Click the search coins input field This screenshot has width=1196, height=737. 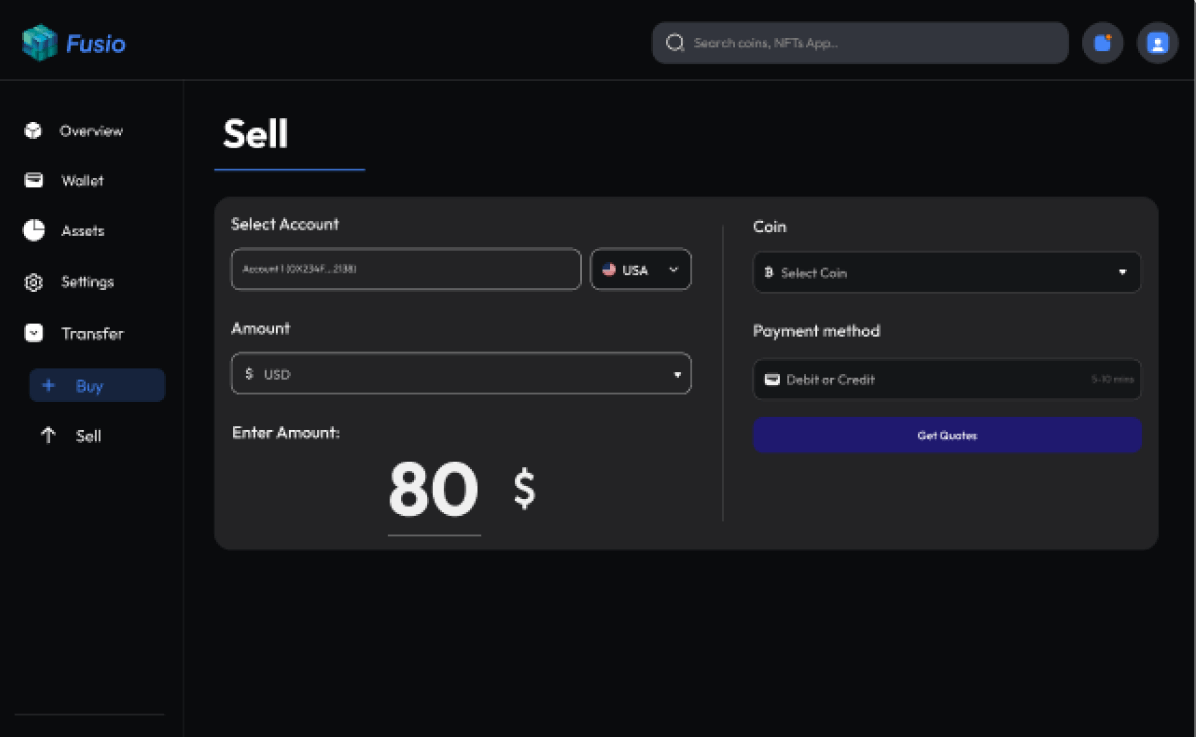coord(870,43)
